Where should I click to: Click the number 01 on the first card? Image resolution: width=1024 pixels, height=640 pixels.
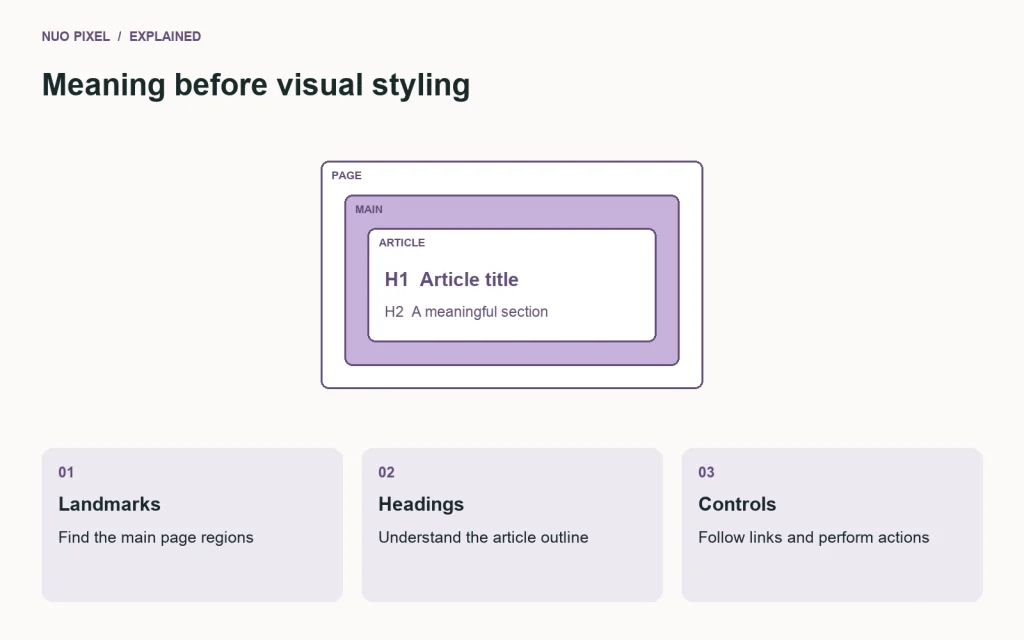pos(66,472)
